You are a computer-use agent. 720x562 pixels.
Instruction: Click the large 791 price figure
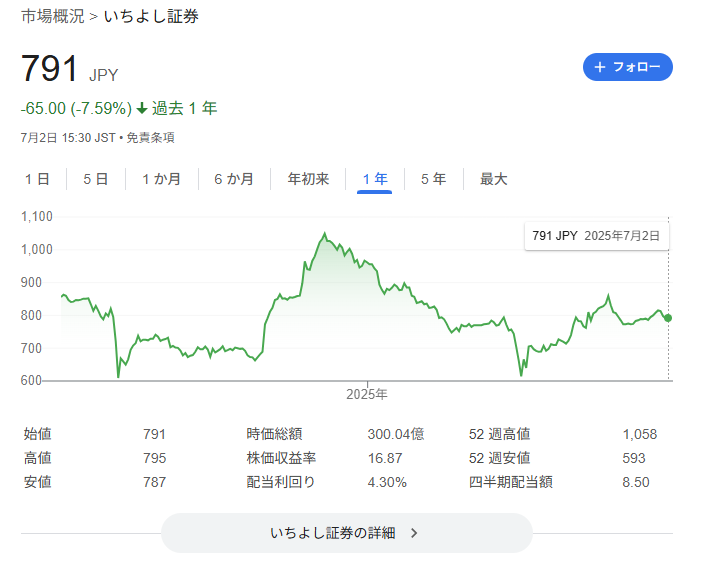(x=50, y=69)
